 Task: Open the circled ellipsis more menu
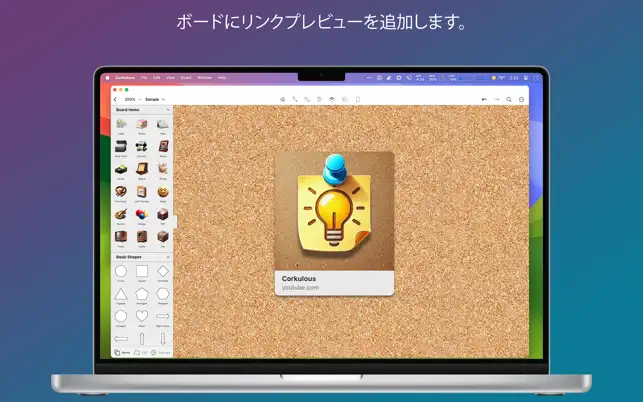click(521, 99)
